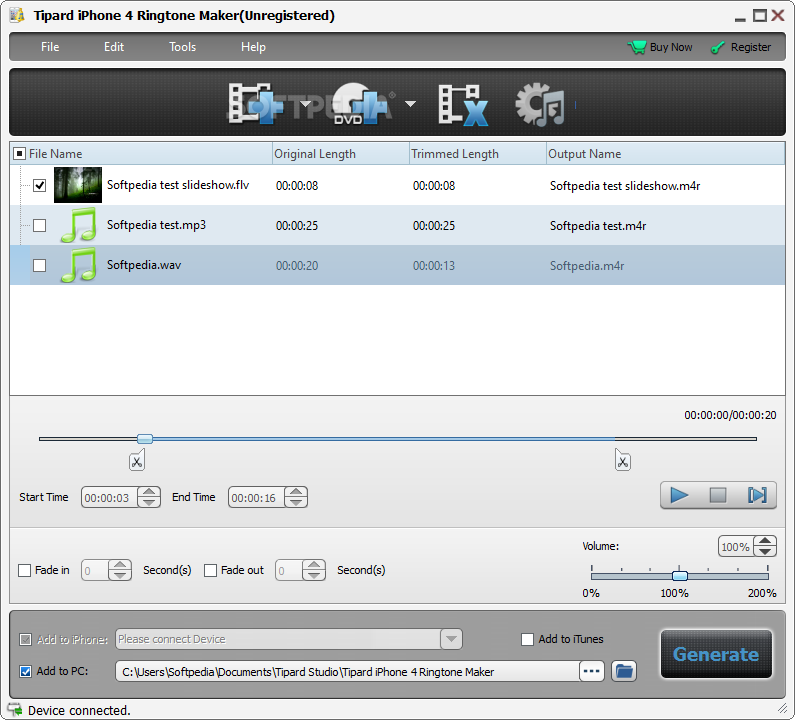
Task: Sort by the Trimmed Length column header
Action: [478, 154]
